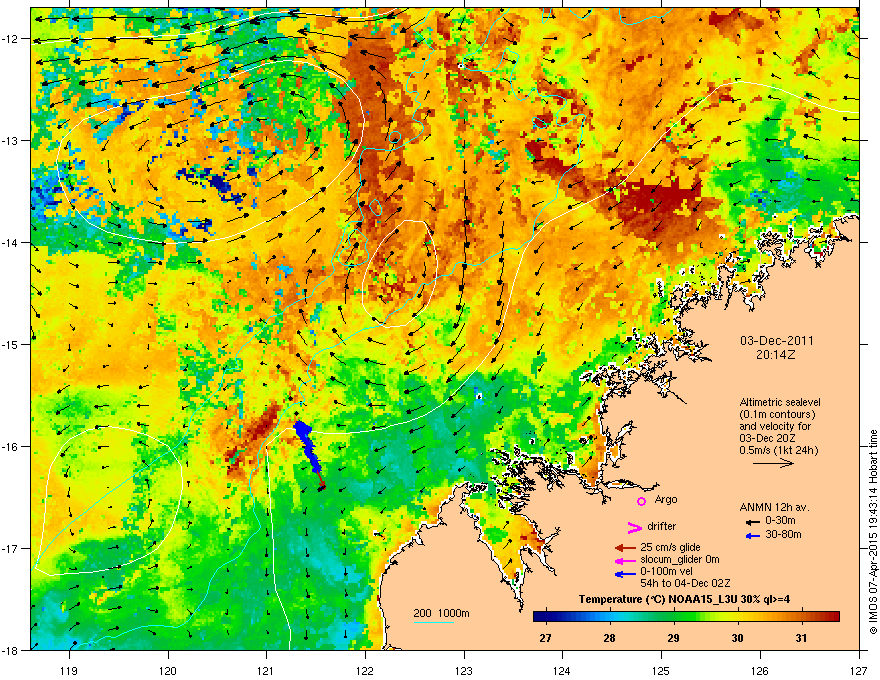Click the '200 1000m' depth label

[441, 613]
